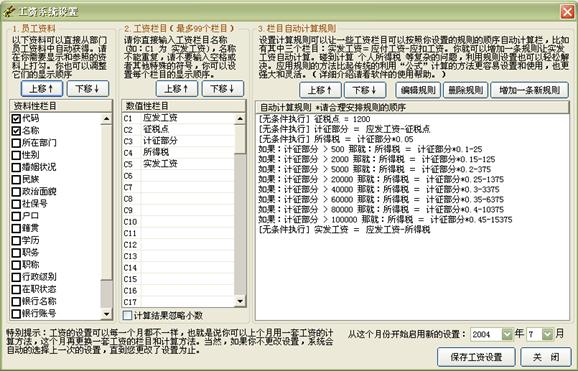Image resolution: width=578 pixels, height=371 pixels.
Task: Click the app icon in title bar
Action: click(9, 11)
